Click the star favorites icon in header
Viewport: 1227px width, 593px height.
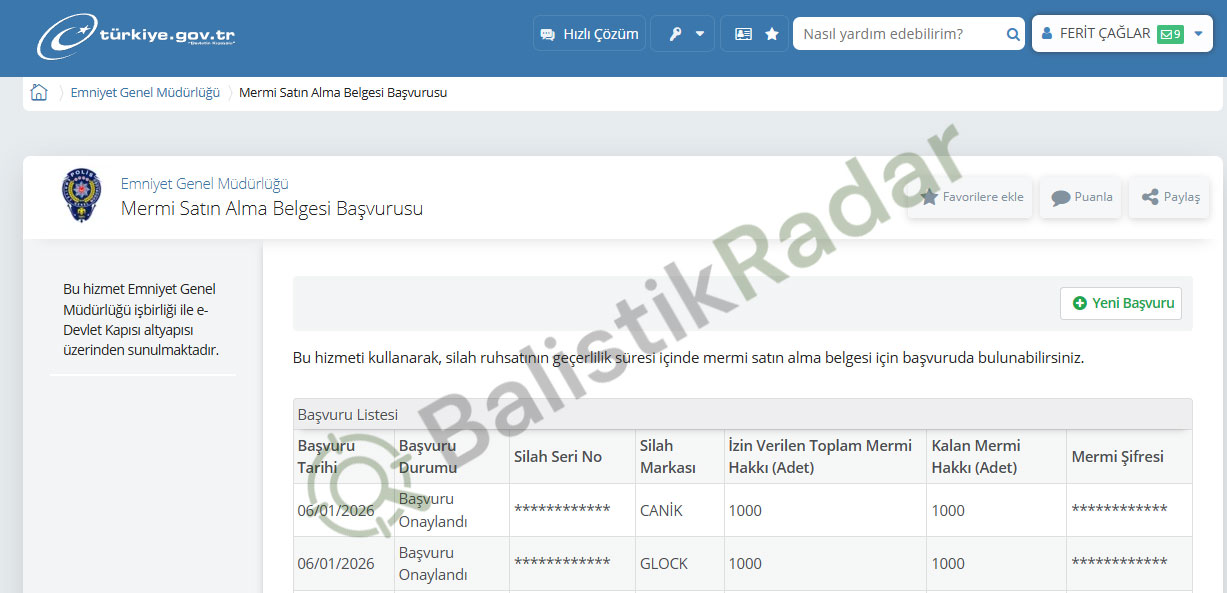tap(772, 34)
